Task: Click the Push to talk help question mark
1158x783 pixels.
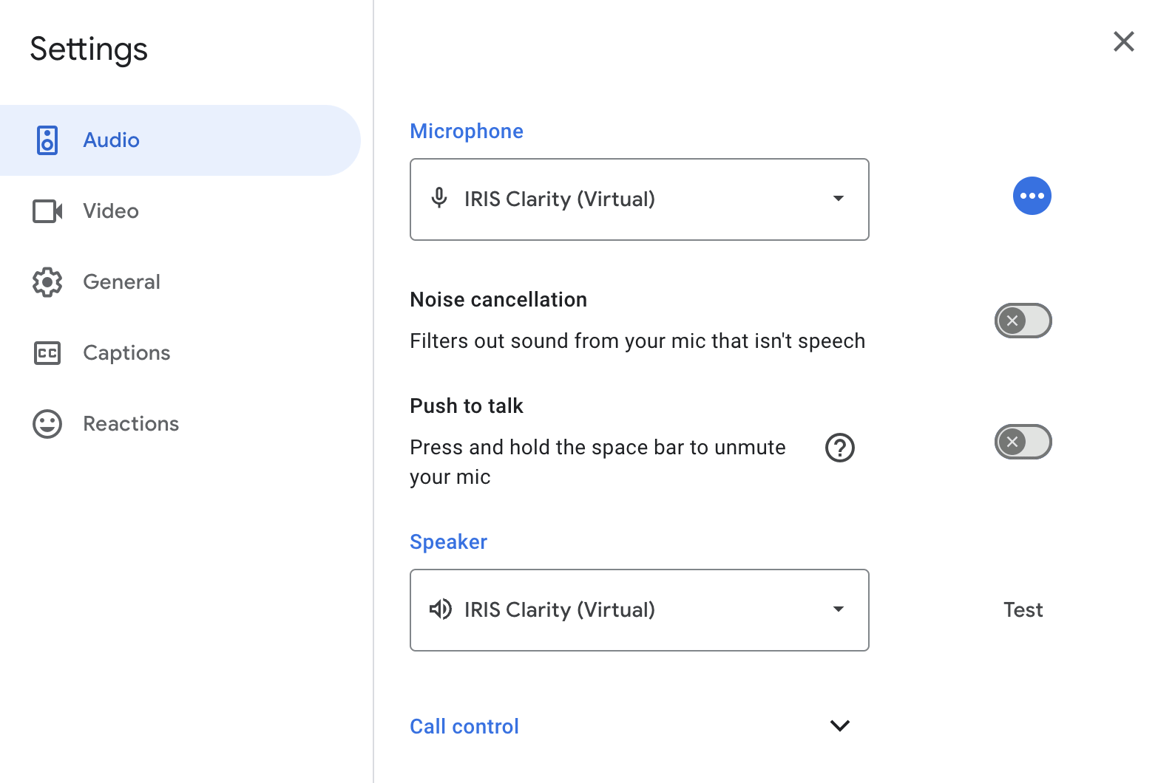Action: coord(840,448)
